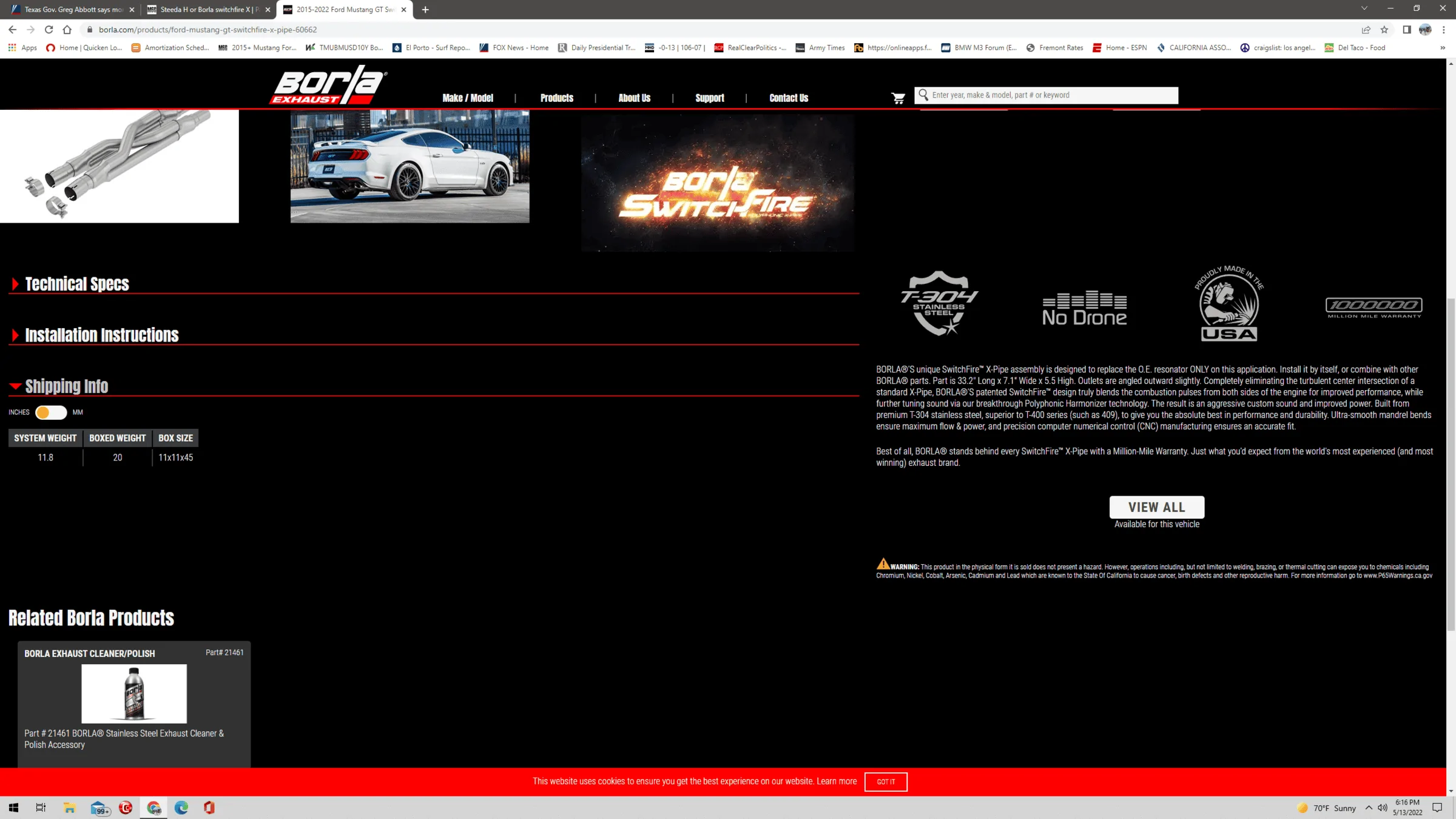
Task: Open the X-pipe product thumbnail
Action: tap(120, 166)
